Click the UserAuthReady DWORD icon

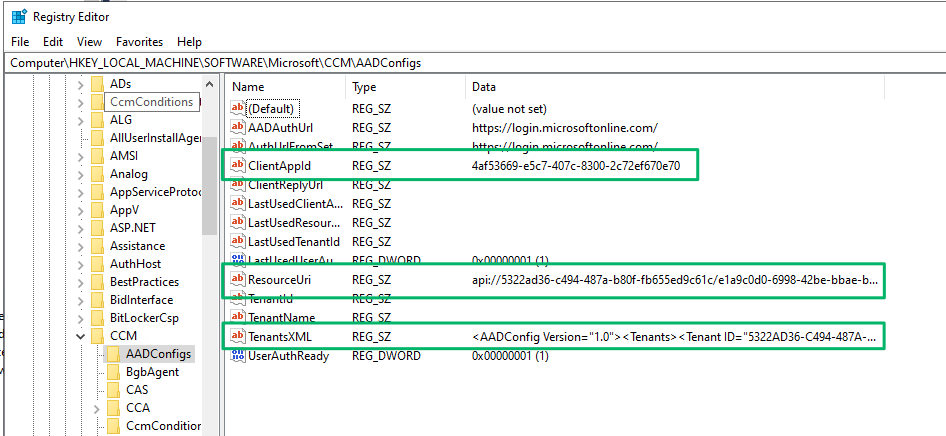[x=238, y=356]
